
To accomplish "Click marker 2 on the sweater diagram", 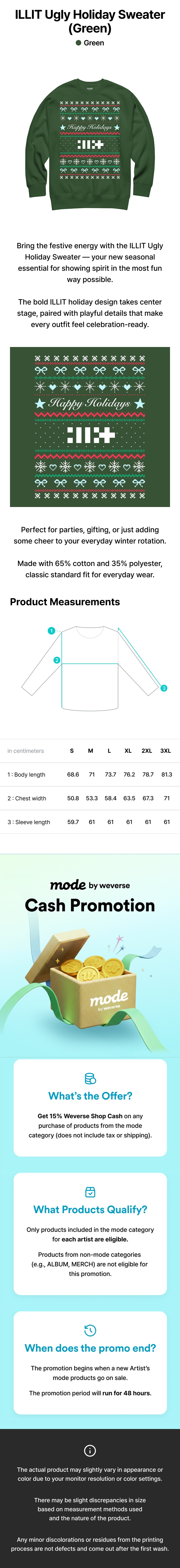I will [56, 660].
